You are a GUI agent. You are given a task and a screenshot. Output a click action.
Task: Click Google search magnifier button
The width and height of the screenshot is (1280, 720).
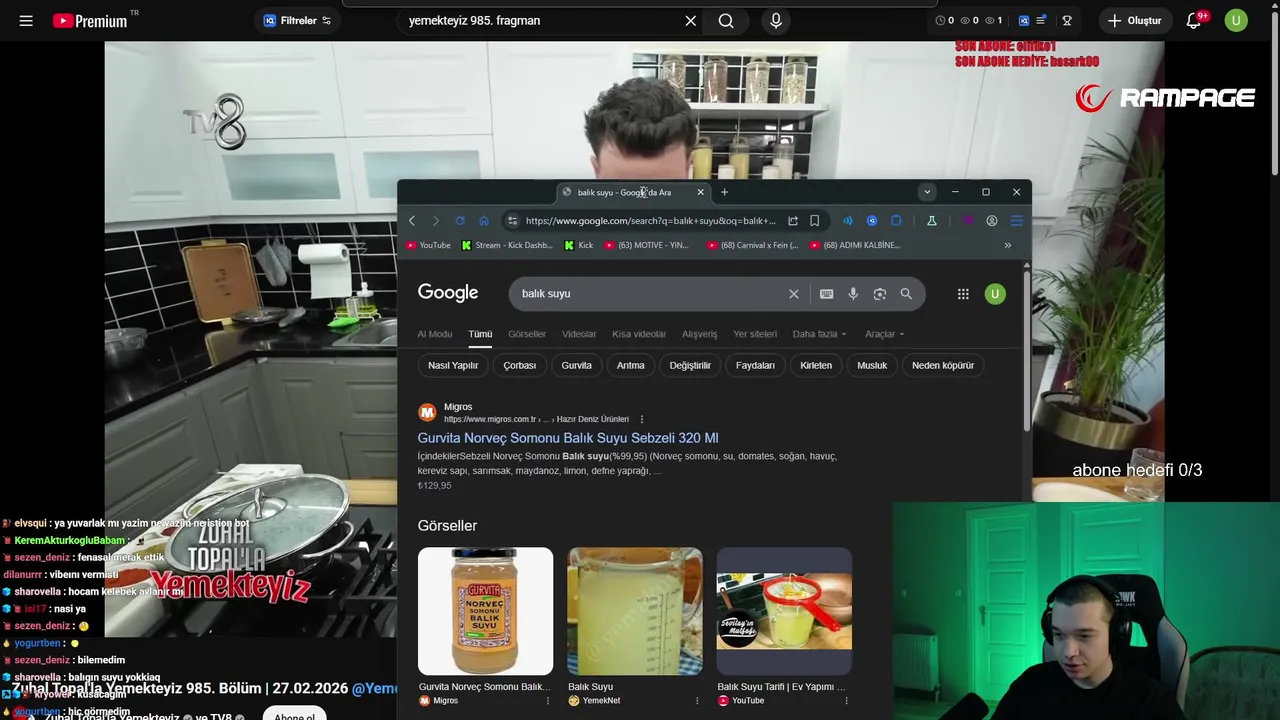pos(906,294)
